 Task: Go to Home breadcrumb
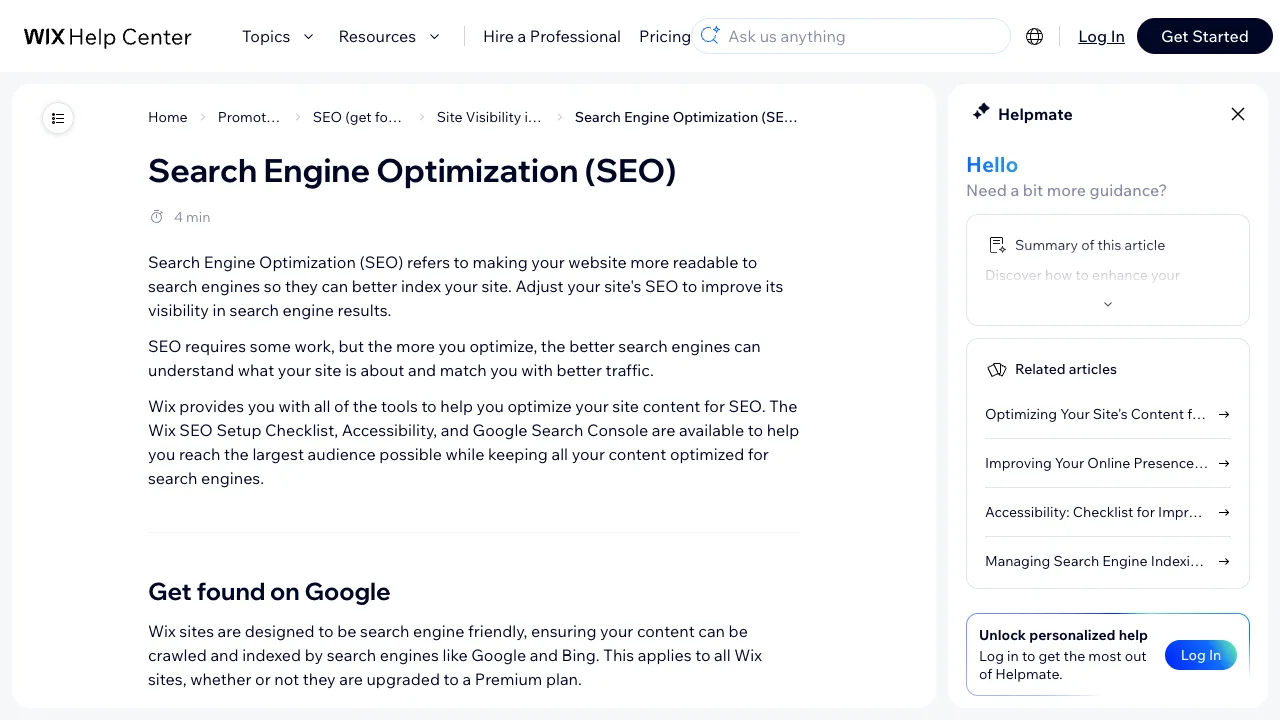pos(168,117)
